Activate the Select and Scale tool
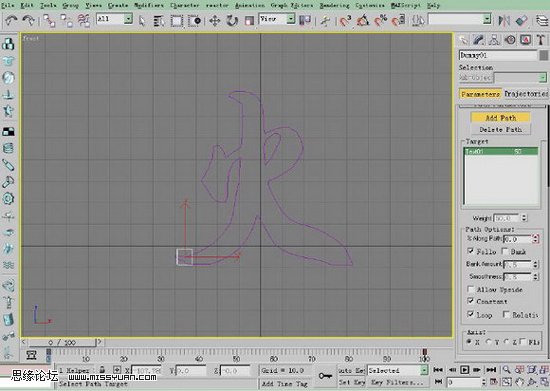This screenshot has height=391, width=550. pos(249,21)
